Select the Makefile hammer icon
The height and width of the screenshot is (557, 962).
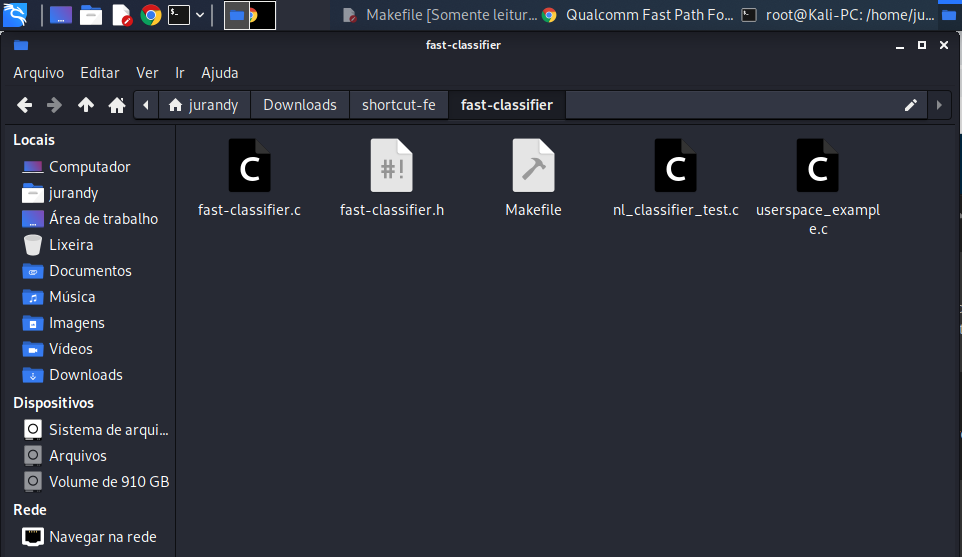coord(534,166)
